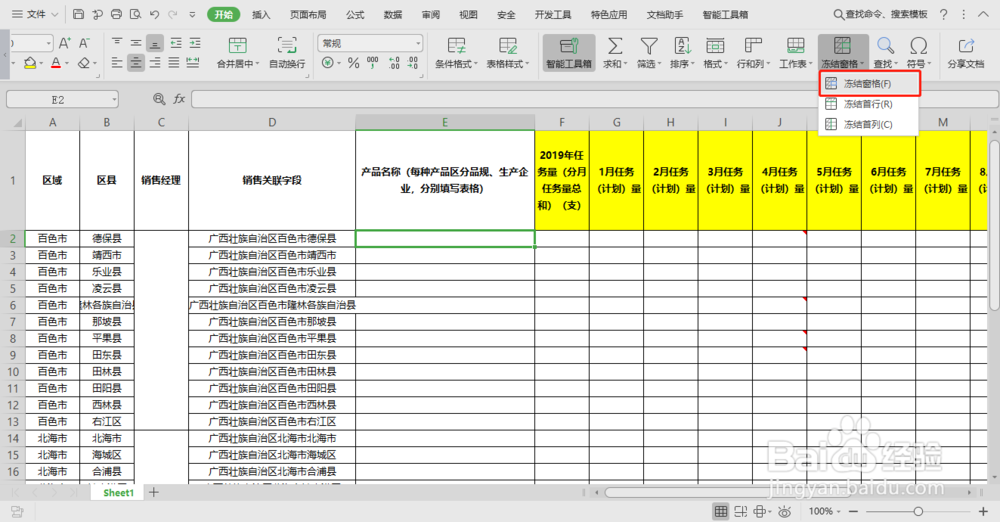Select Freeze Panes (冻结窗格(F)) menu entry

coord(868,84)
